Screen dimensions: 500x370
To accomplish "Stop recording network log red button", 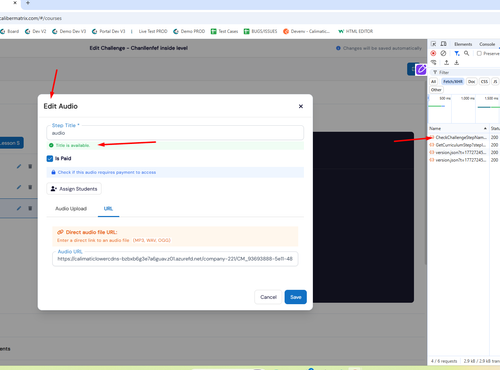I will point(433,53).
